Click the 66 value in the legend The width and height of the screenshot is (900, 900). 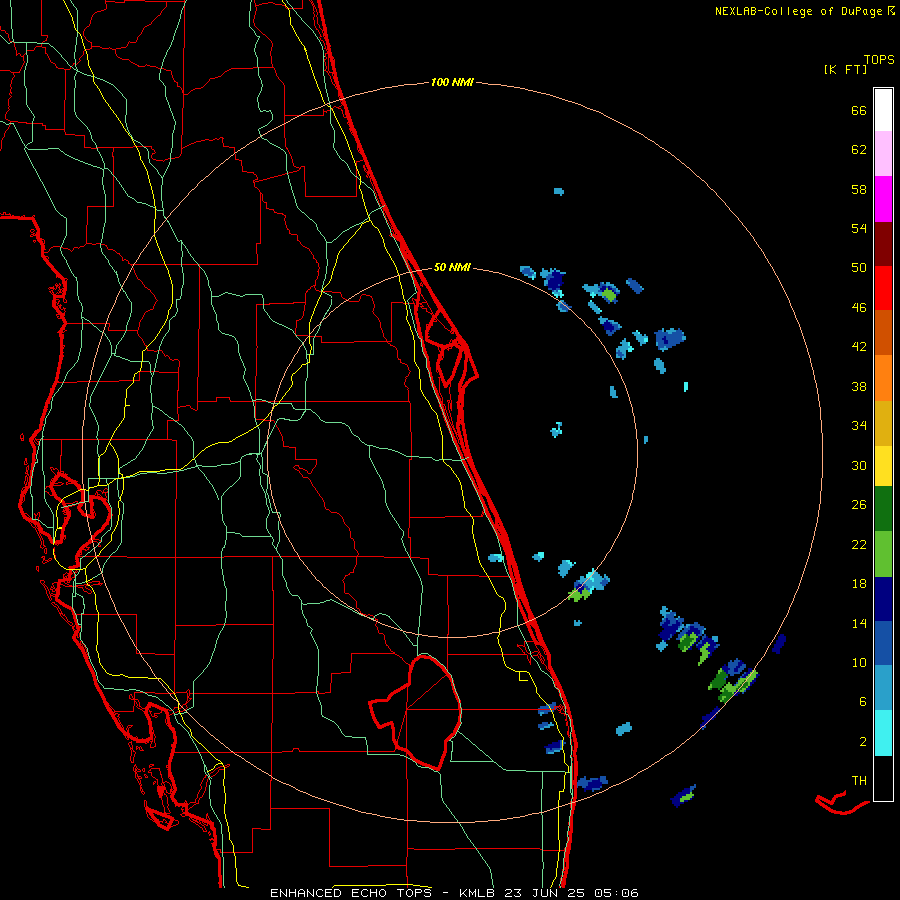pyautogui.click(x=859, y=110)
